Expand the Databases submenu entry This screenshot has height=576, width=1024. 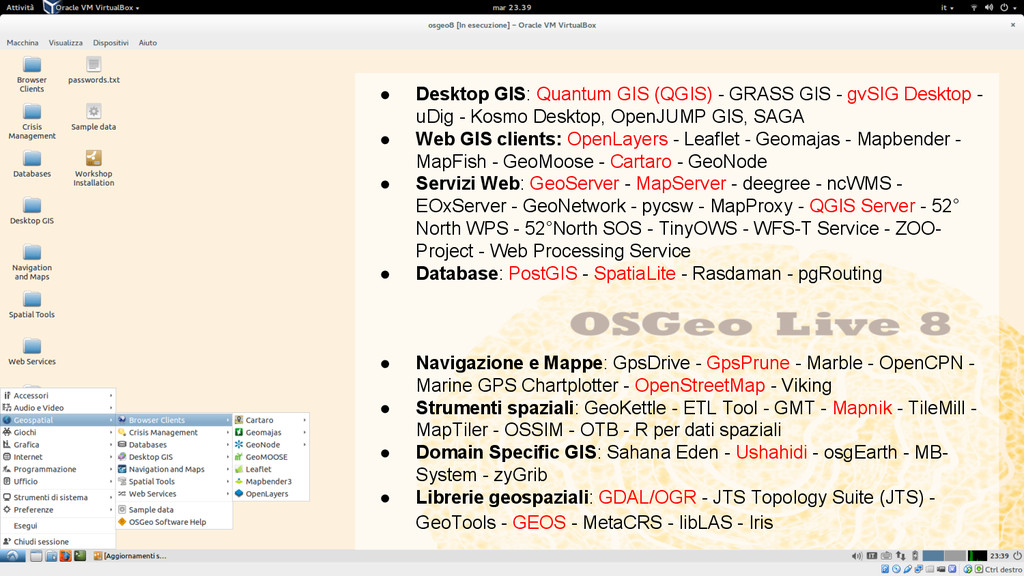coord(174,445)
